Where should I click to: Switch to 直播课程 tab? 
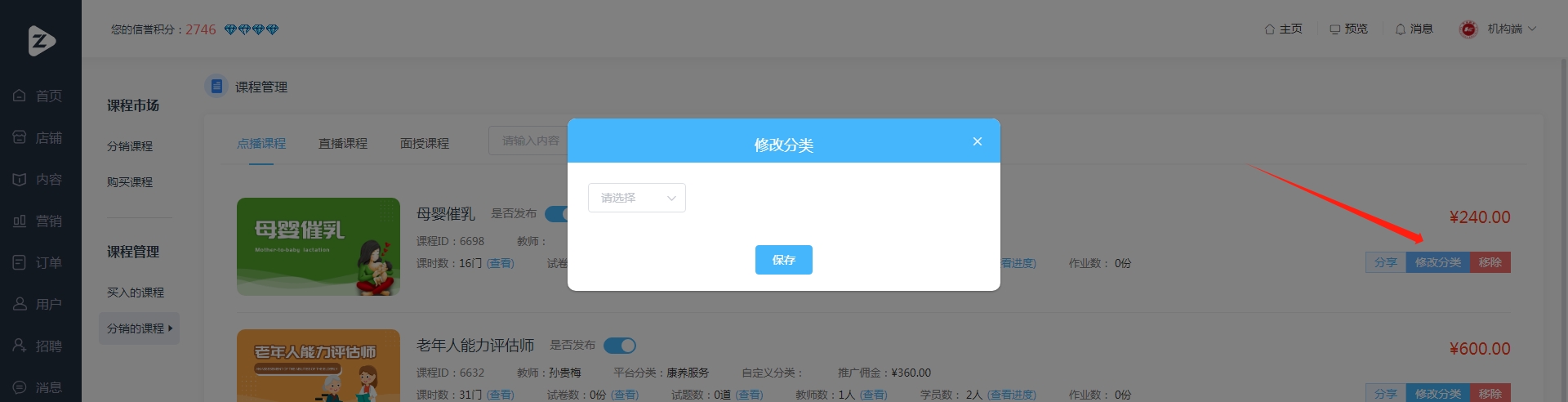tap(343, 143)
